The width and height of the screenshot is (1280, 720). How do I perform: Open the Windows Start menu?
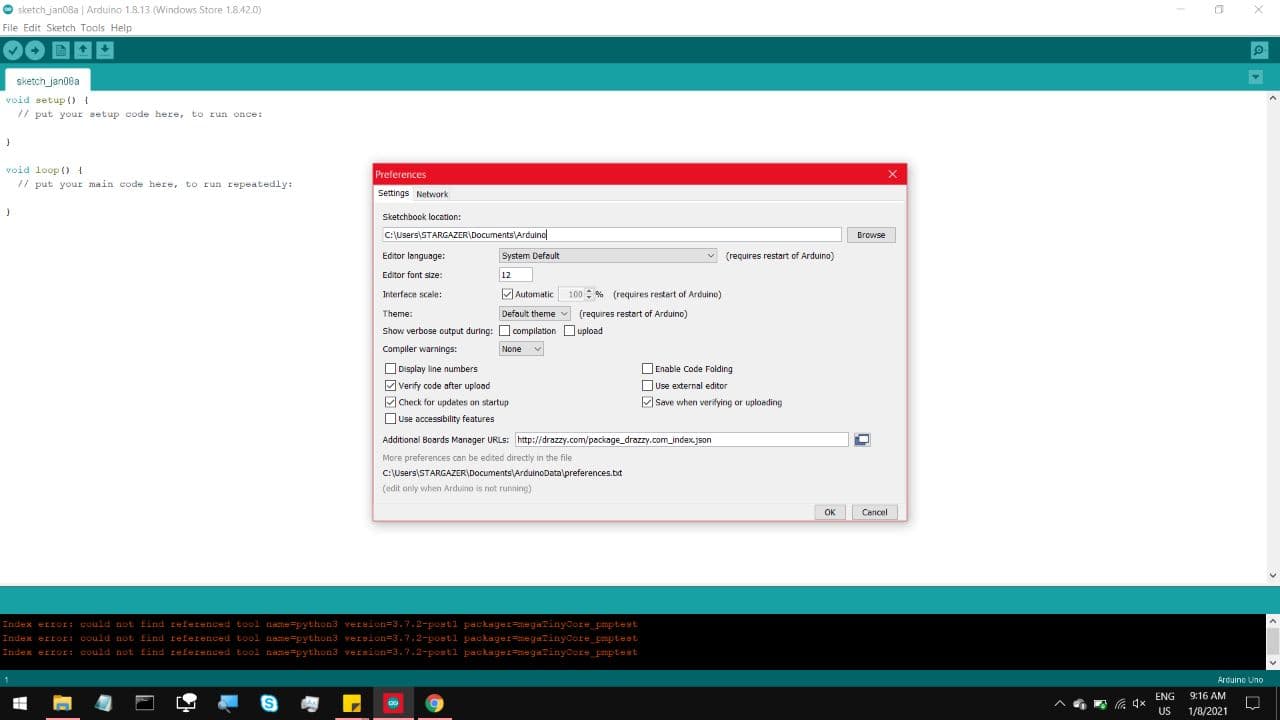click(19, 703)
